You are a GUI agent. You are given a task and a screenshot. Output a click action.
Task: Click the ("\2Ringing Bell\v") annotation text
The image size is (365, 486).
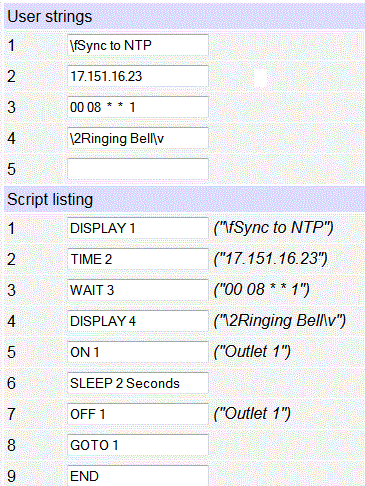280,321
